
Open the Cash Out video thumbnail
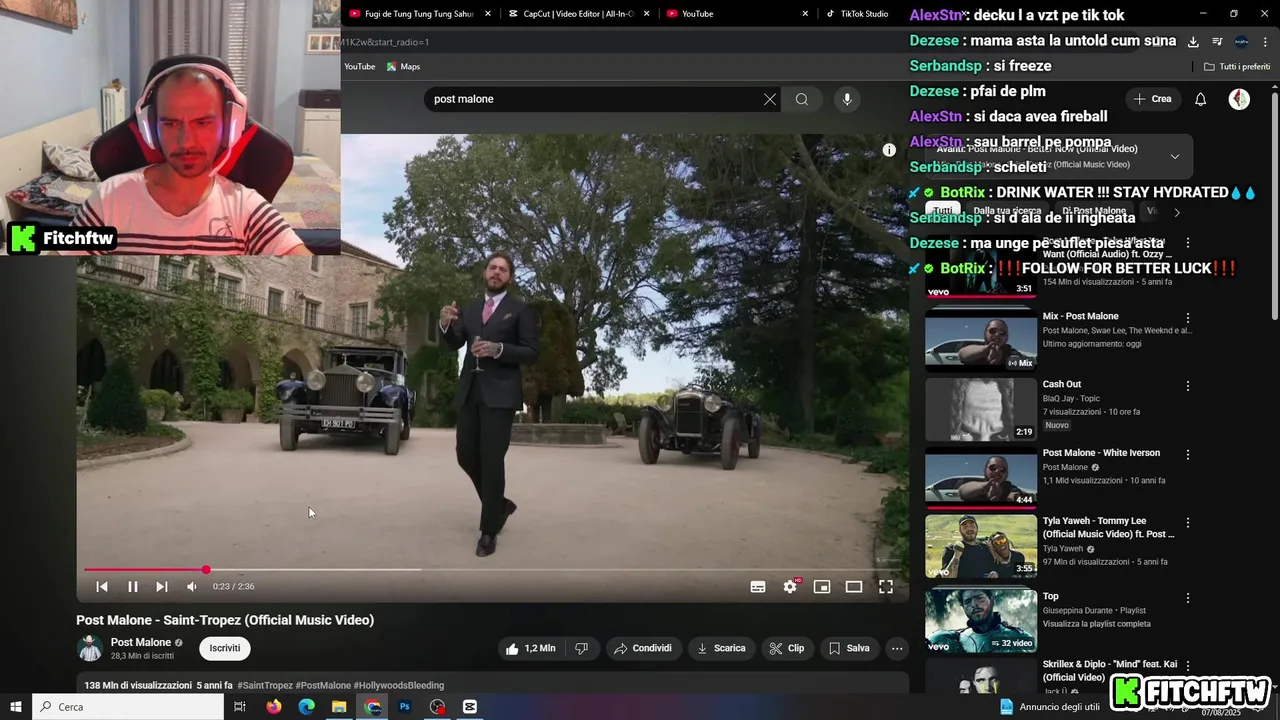tap(981, 409)
